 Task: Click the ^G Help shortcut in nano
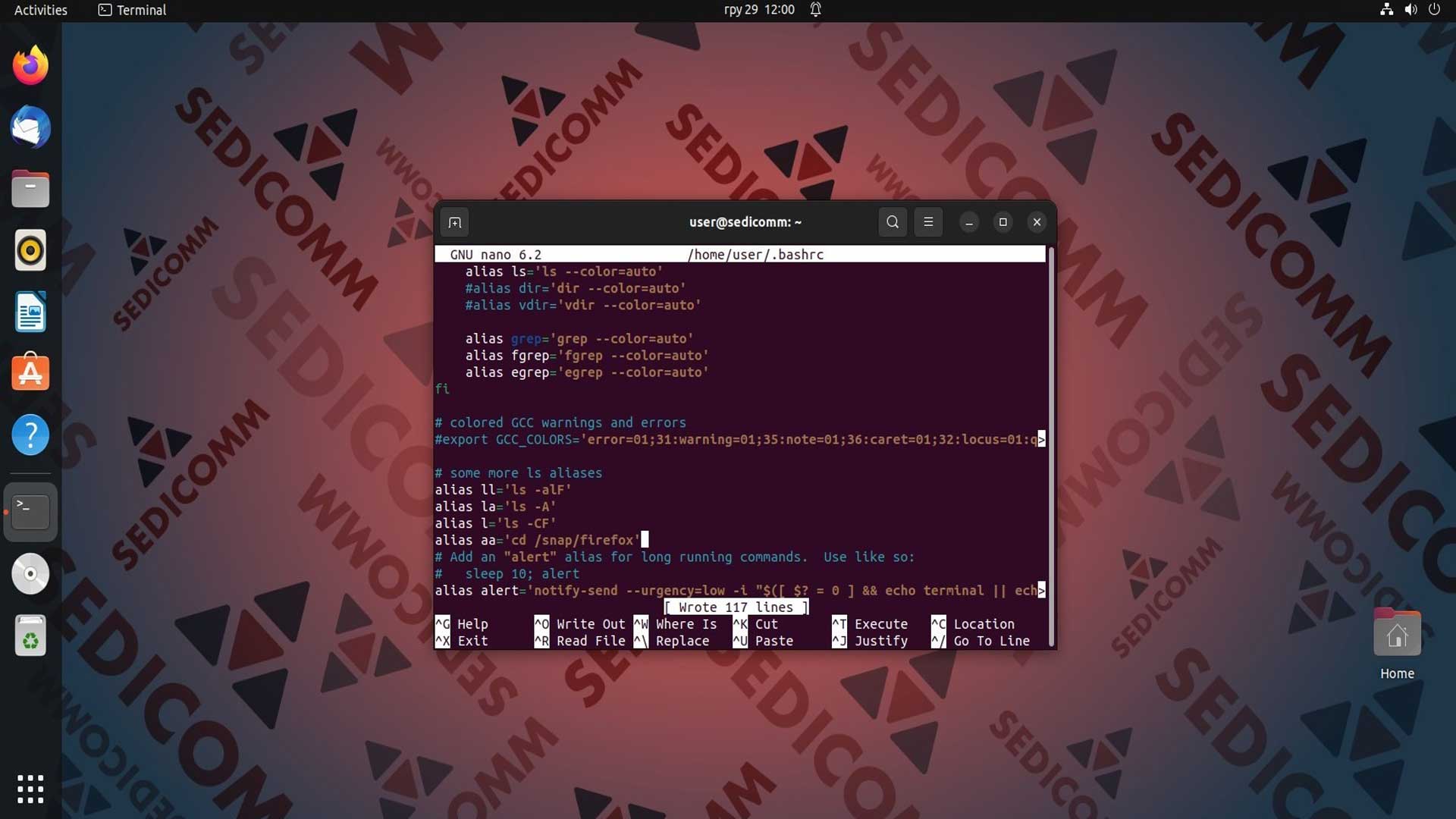coord(462,624)
